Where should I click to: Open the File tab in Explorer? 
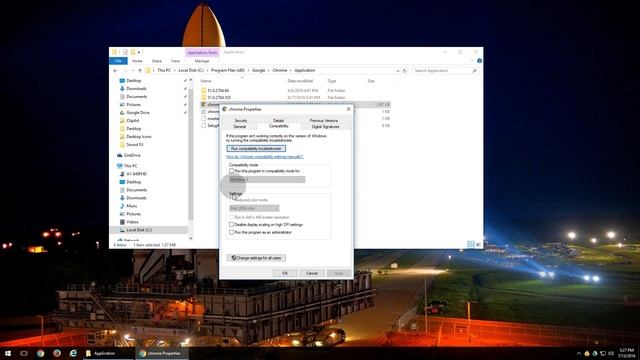click(x=118, y=61)
